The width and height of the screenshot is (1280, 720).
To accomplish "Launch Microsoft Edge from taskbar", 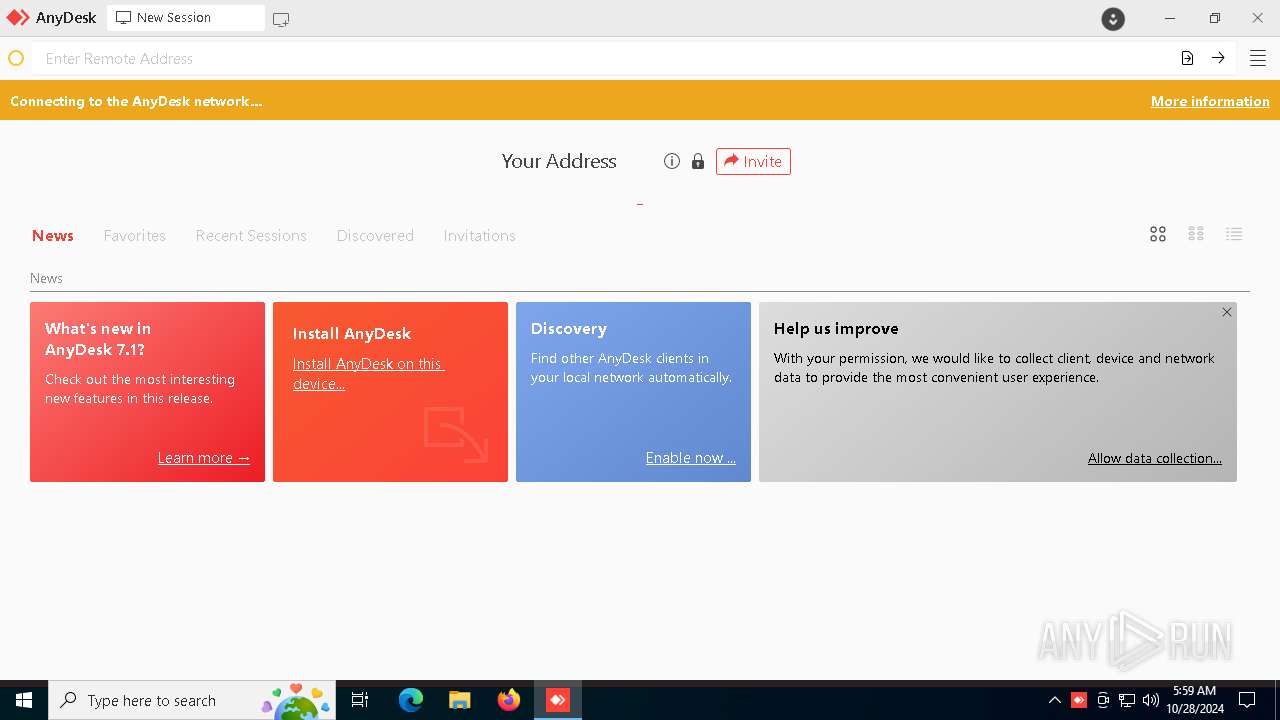I will pos(411,700).
